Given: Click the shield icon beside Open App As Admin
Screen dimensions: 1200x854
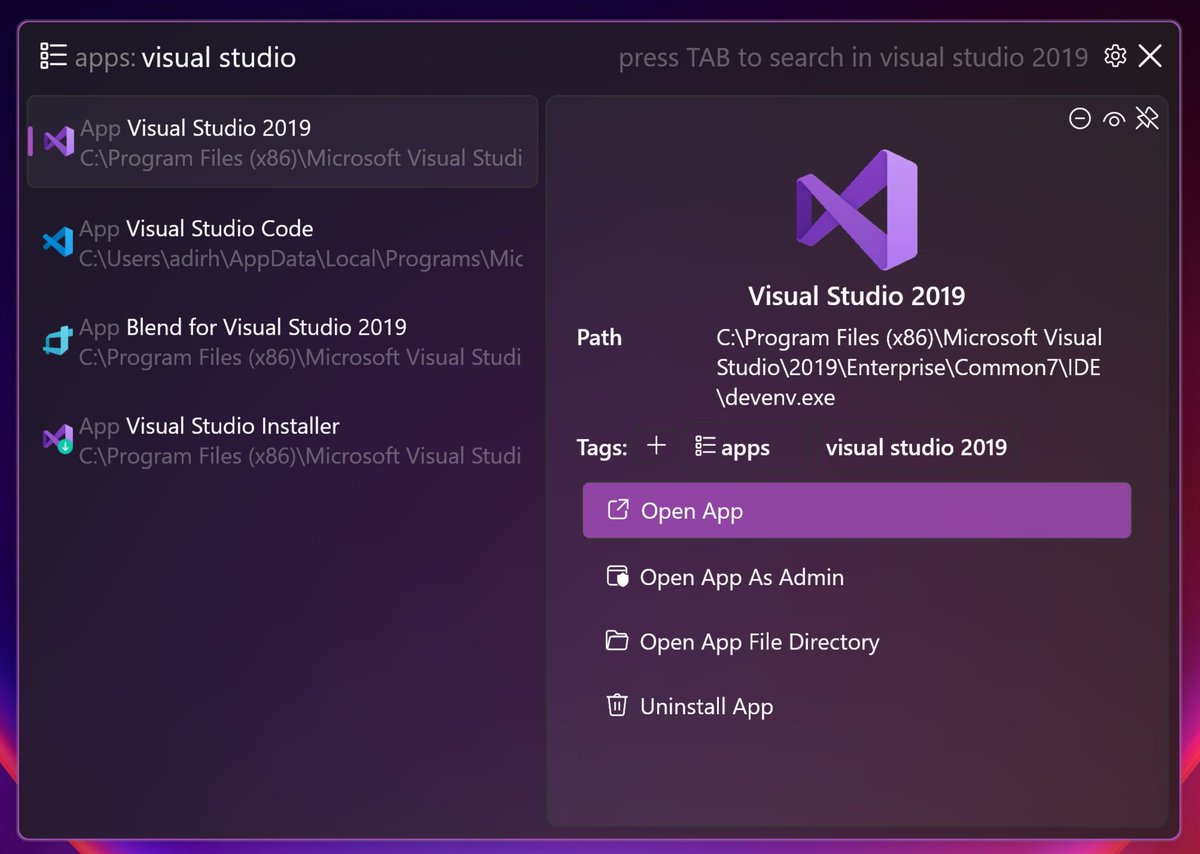Looking at the screenshot, I should click(617, 577).
